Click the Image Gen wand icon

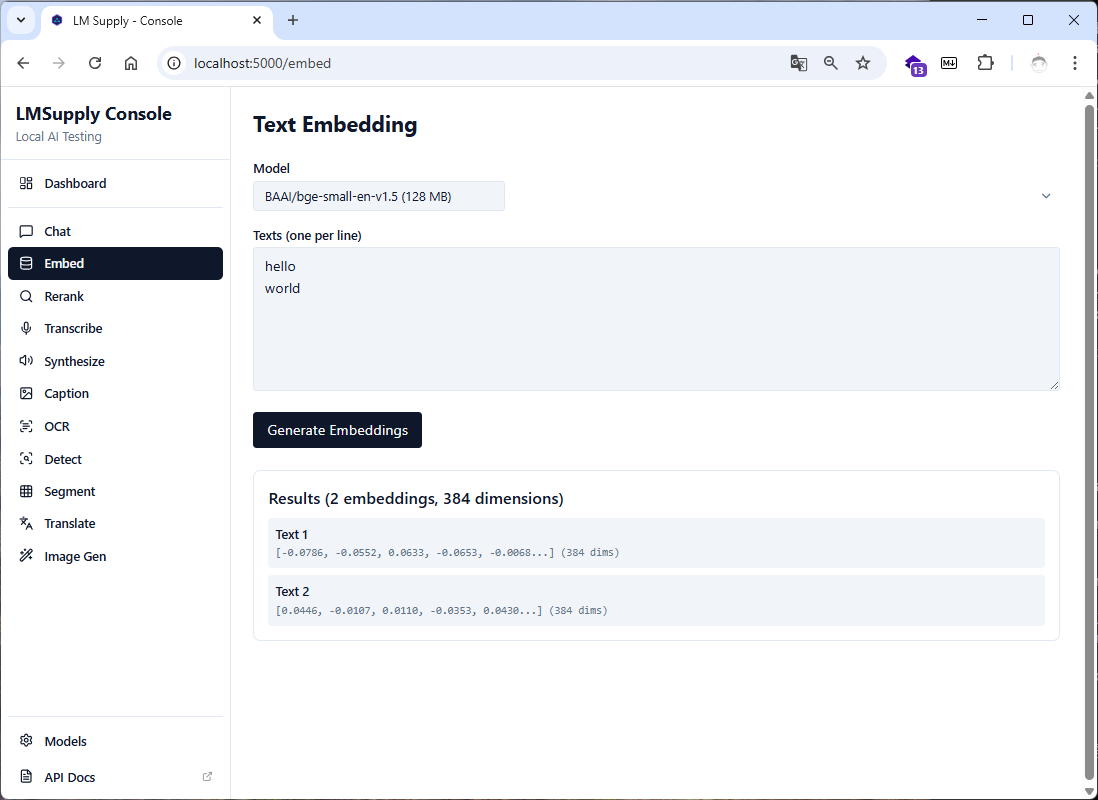(x=26, y=556)
